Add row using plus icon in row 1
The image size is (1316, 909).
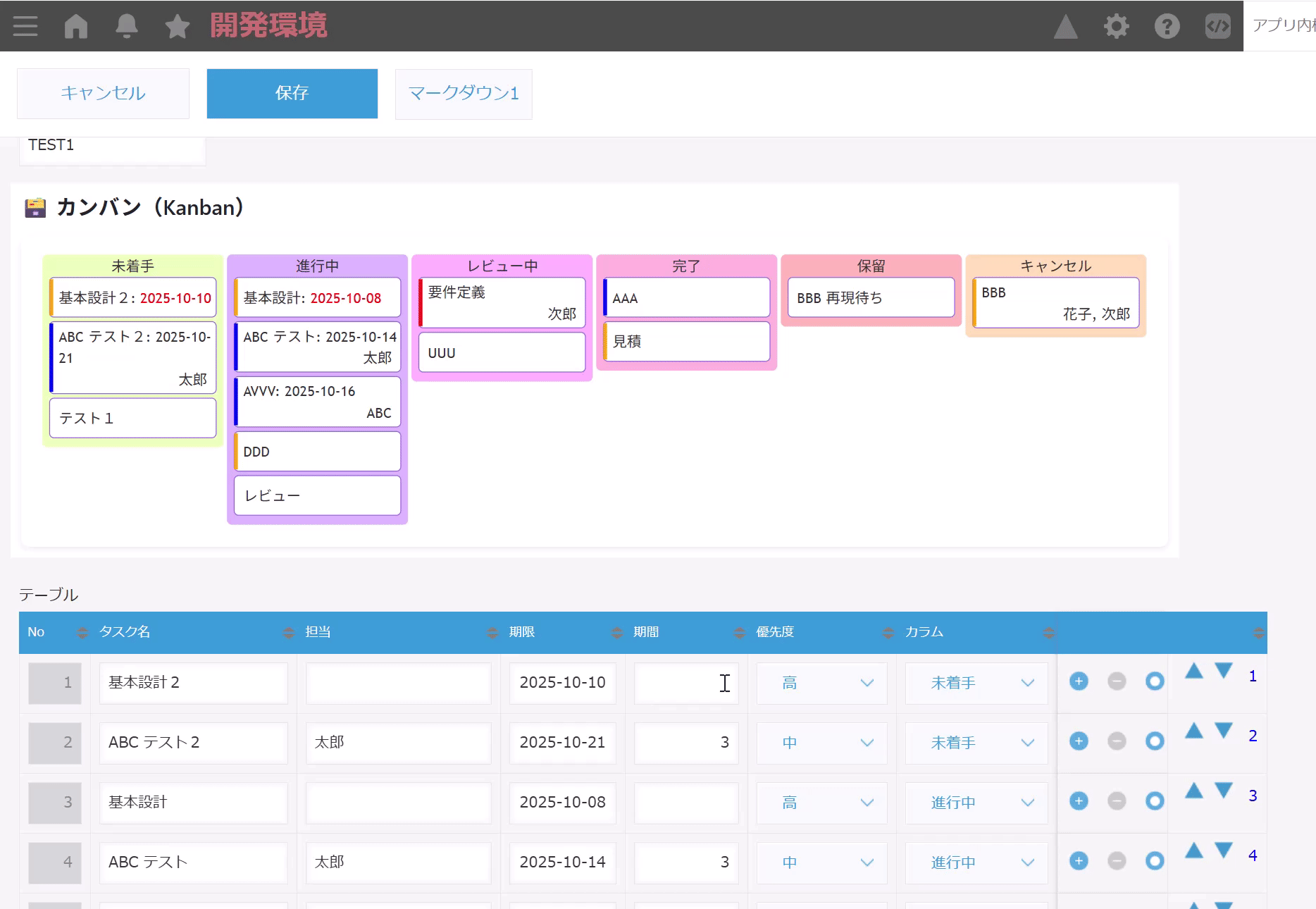click(x=1079, y=681)
